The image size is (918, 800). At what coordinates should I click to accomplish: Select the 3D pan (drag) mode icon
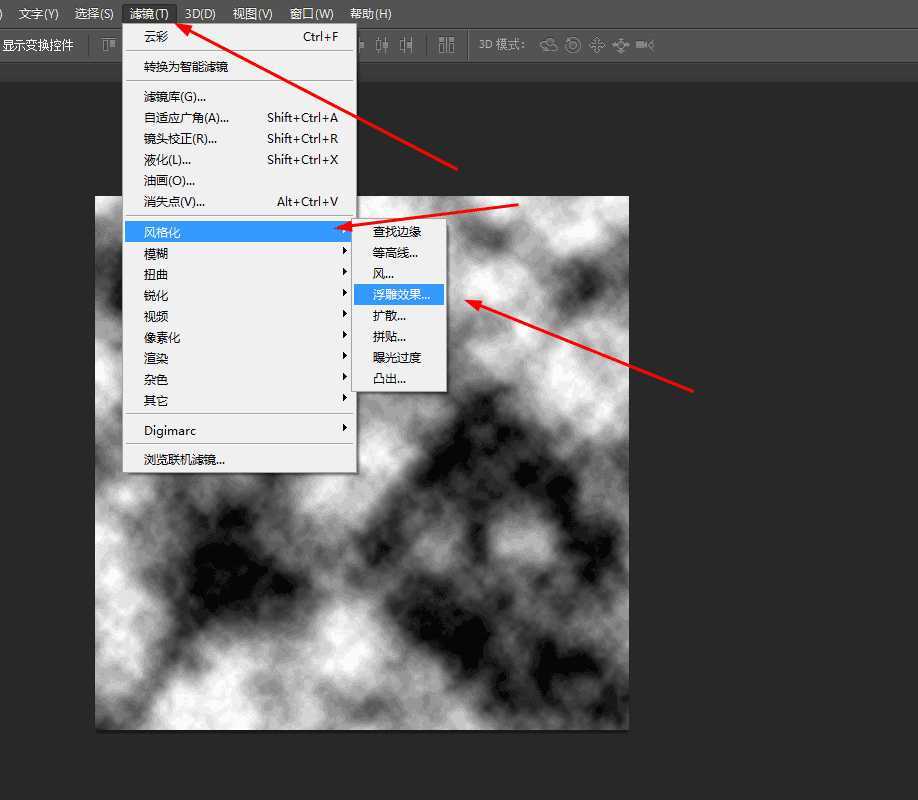point(597,45)
